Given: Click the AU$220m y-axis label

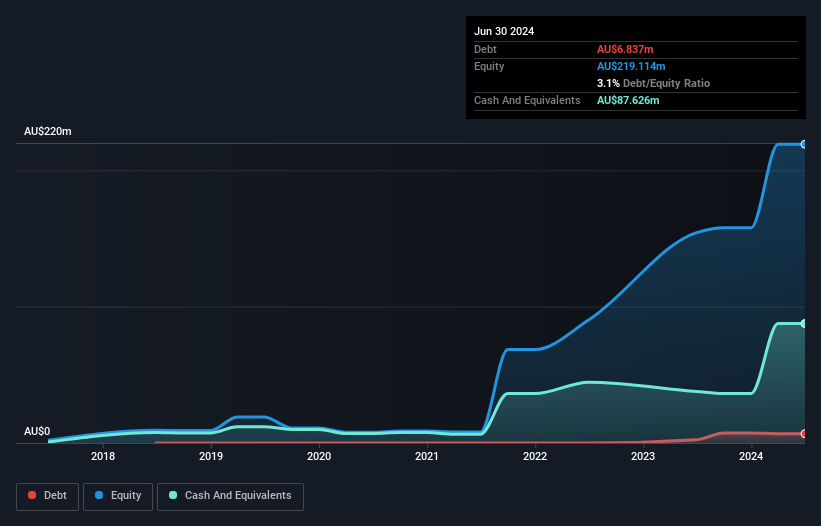Looking at the screenshot, I should click(x=48, y=131).
